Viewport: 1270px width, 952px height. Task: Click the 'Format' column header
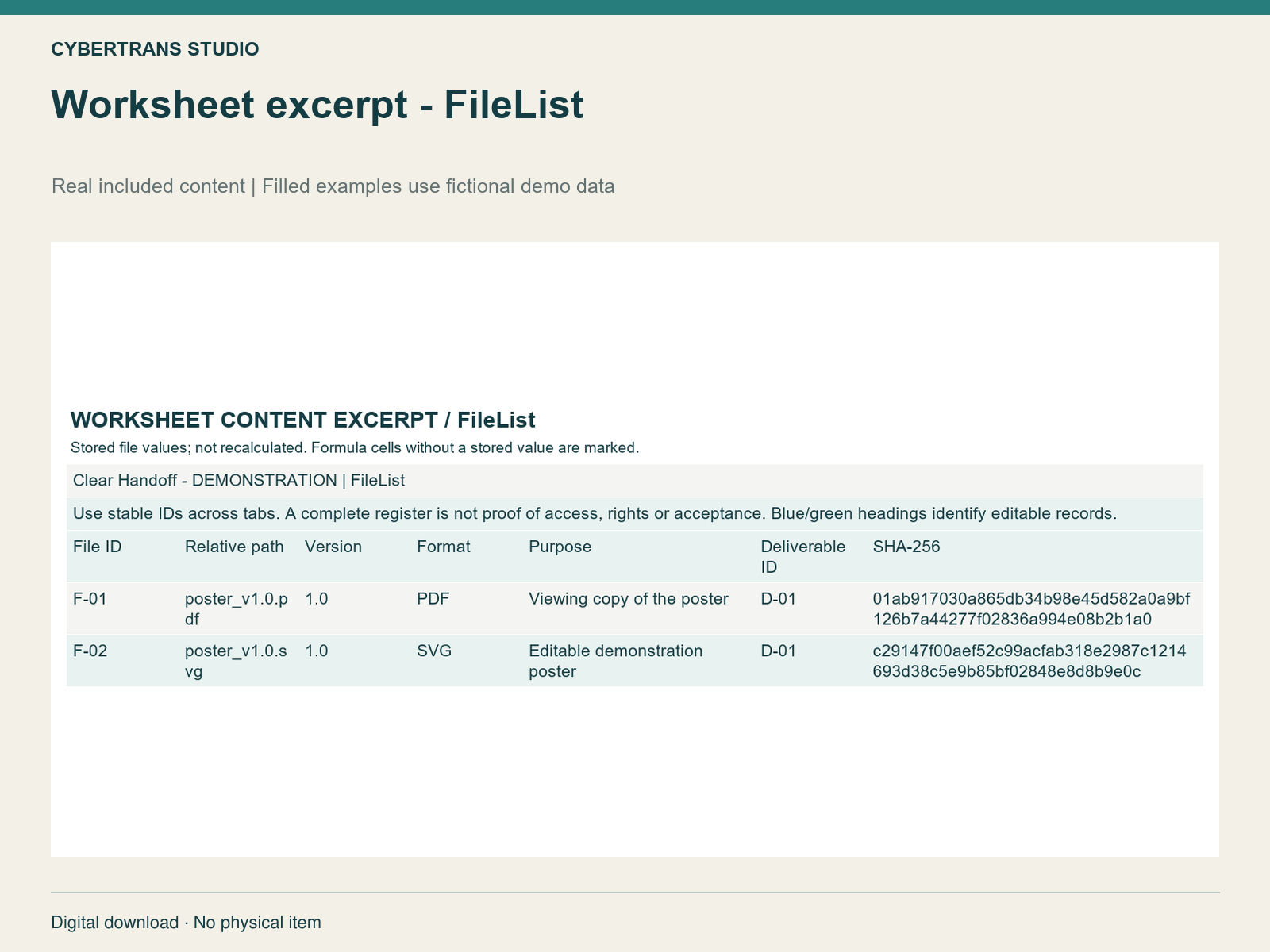444,547
